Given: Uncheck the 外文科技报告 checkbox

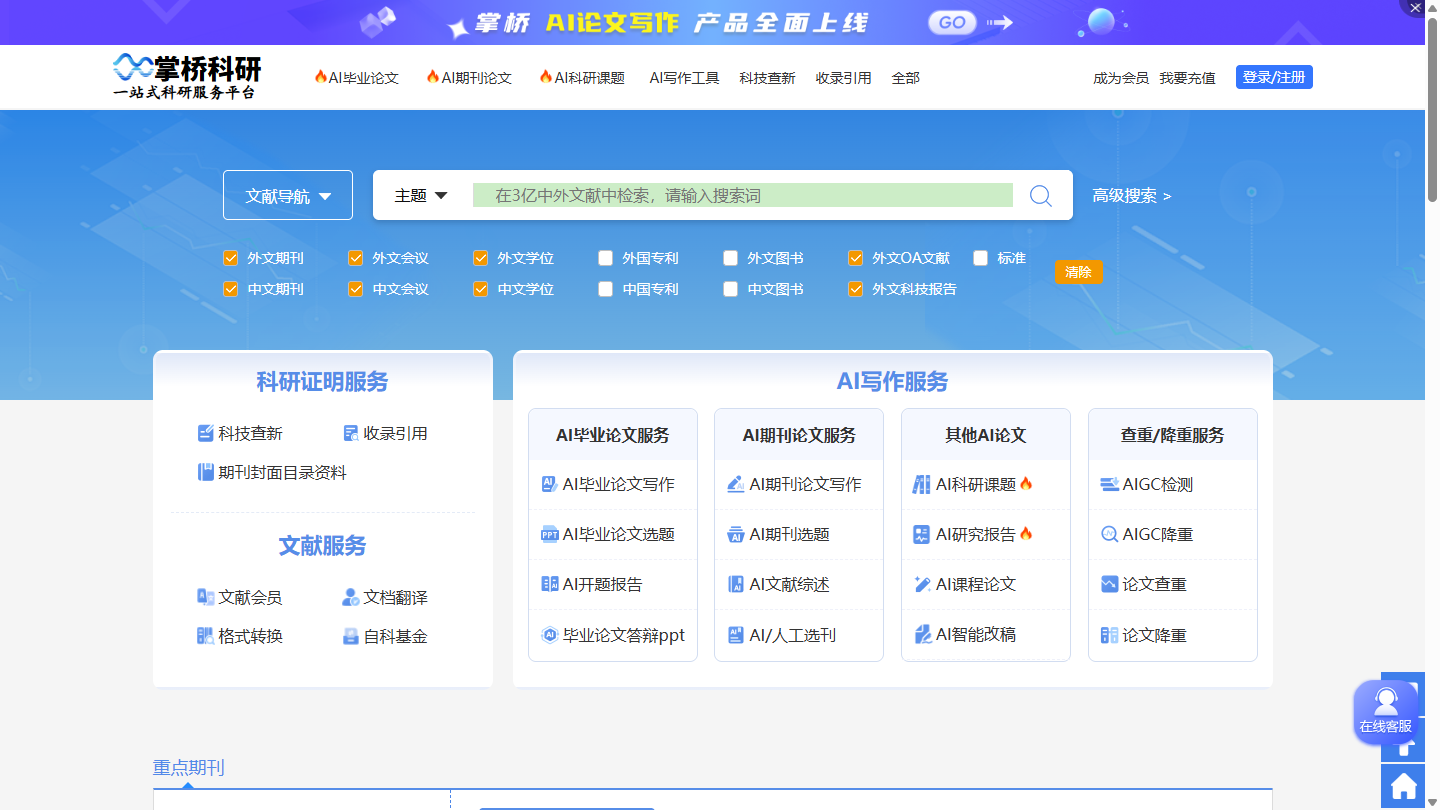Looking at the screenshot, I should tap(856, 289).
